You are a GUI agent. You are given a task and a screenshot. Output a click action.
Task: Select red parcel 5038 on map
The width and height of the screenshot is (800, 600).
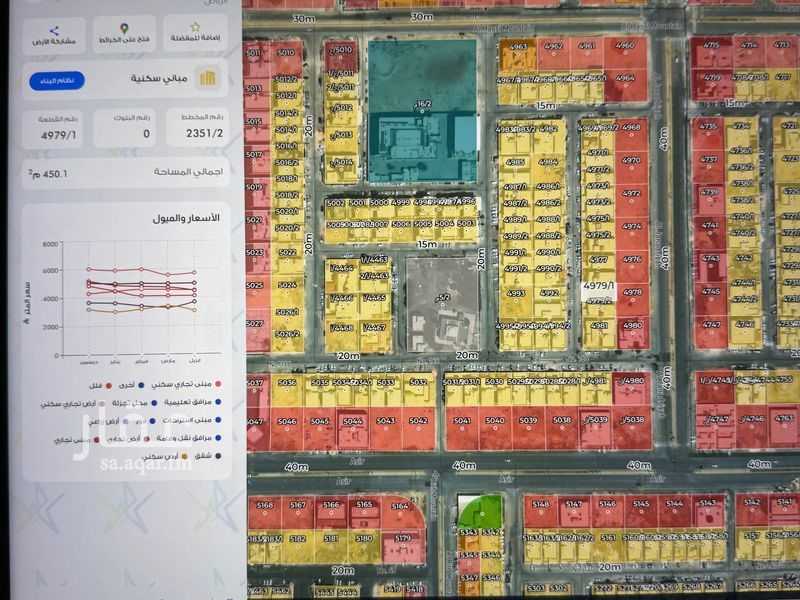pyautogui.click(x=562, y=429)
